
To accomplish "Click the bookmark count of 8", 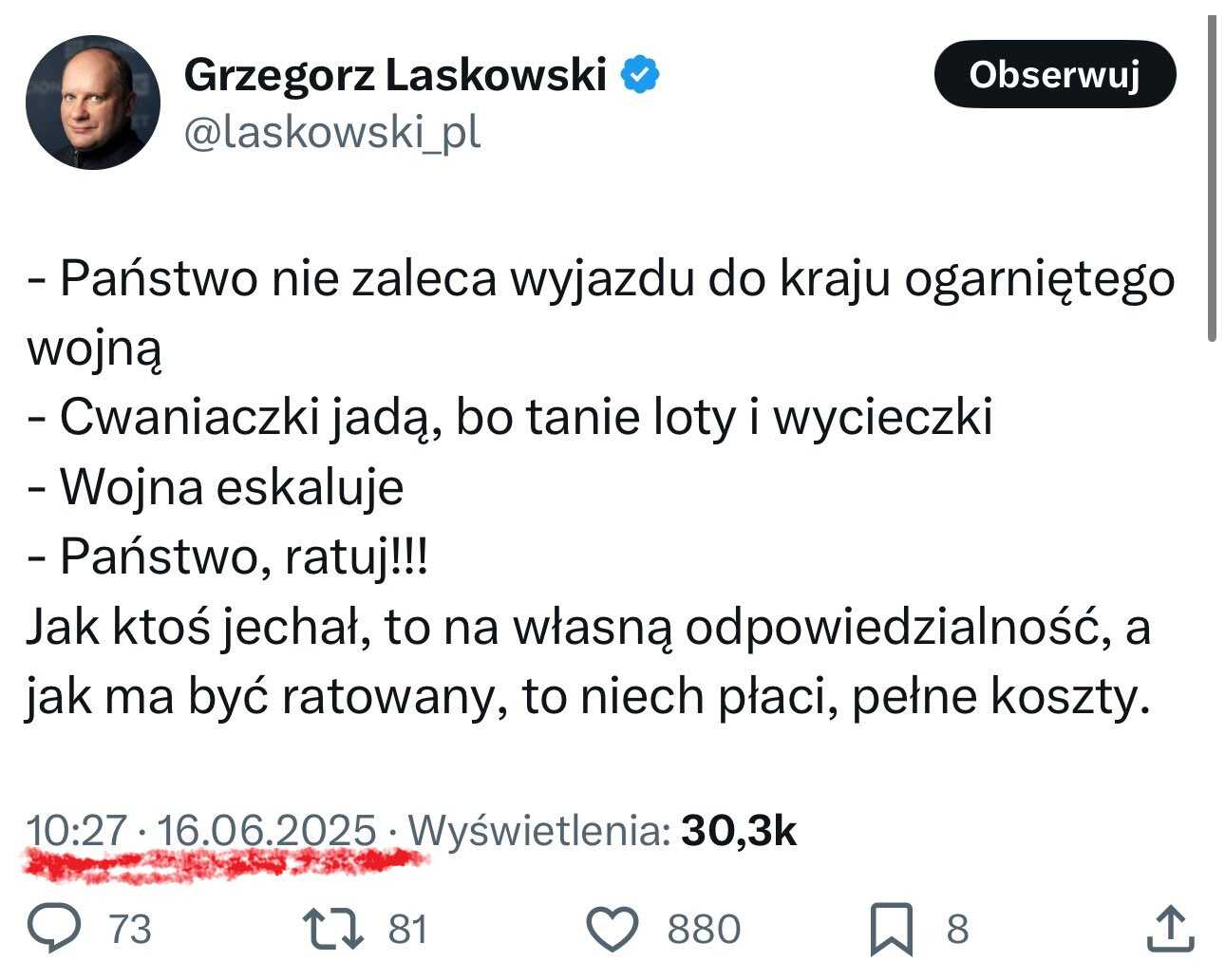I will pos(957,929).
